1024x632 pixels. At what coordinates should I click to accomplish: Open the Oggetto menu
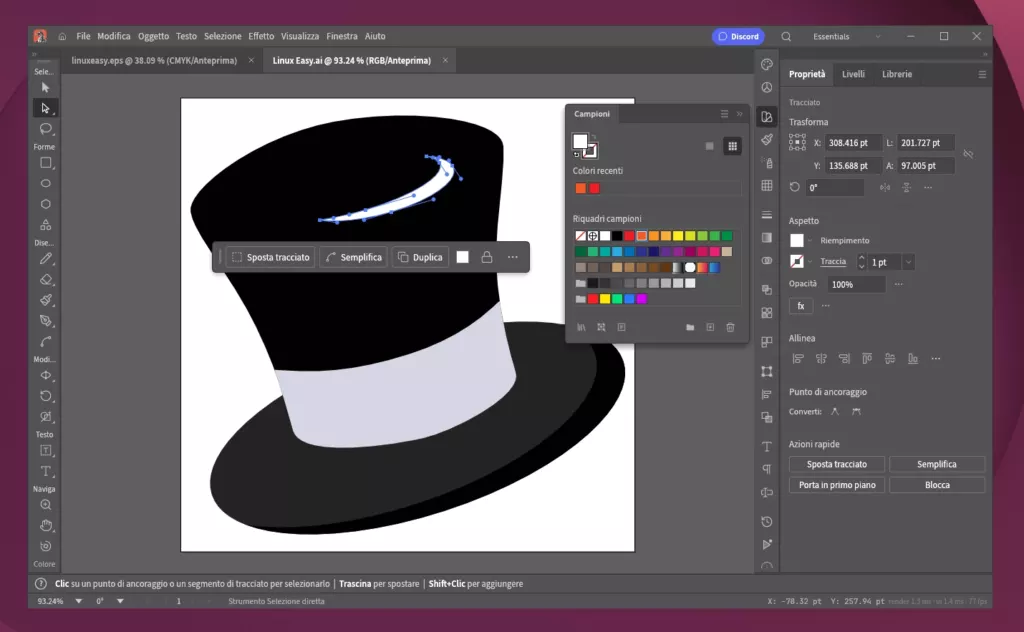coord(153,37)
